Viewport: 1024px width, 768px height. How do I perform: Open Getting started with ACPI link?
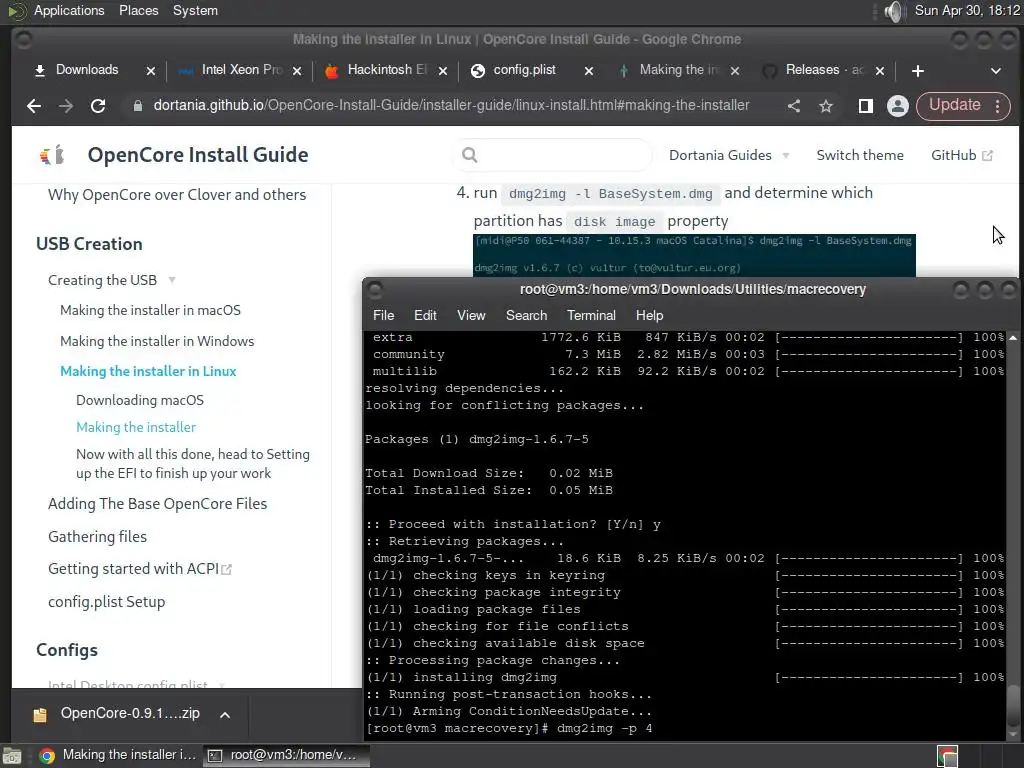(x=140, y=569)
